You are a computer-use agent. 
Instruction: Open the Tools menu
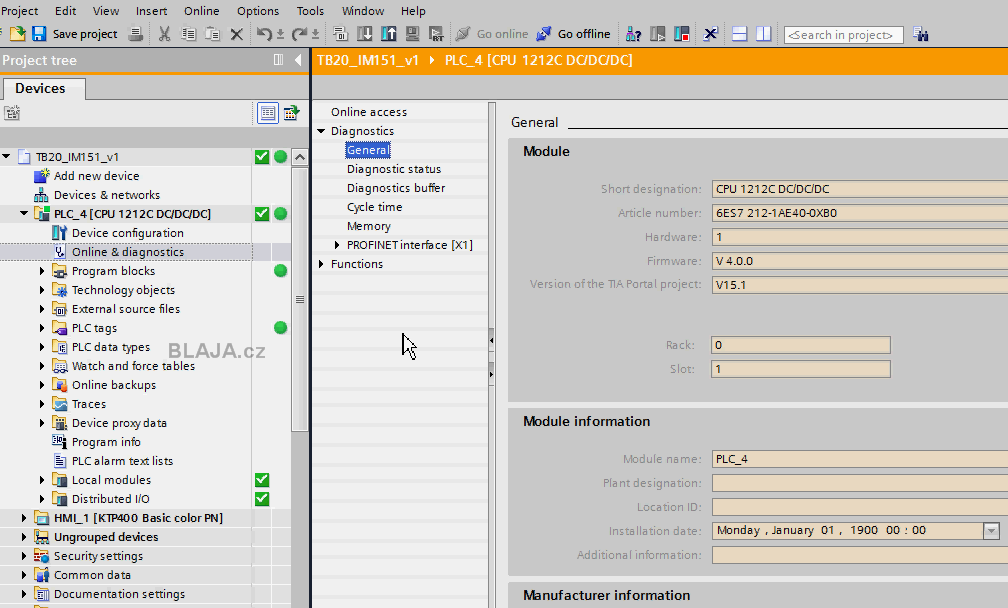pos(310,11)
